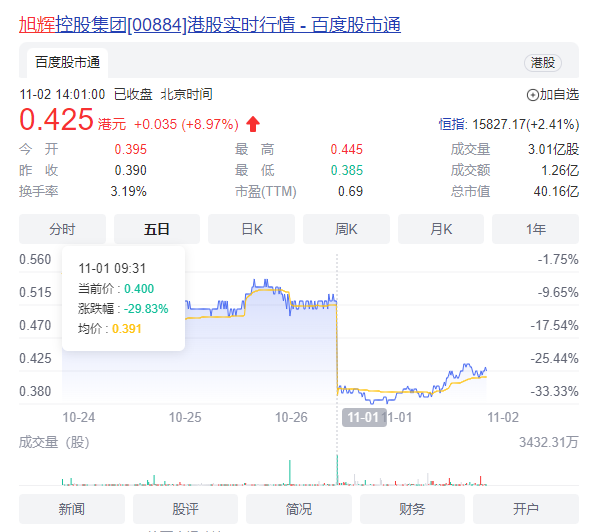Switch chart to 周K view
This screenshot has height=532, width=610.
tap(346, 229)
